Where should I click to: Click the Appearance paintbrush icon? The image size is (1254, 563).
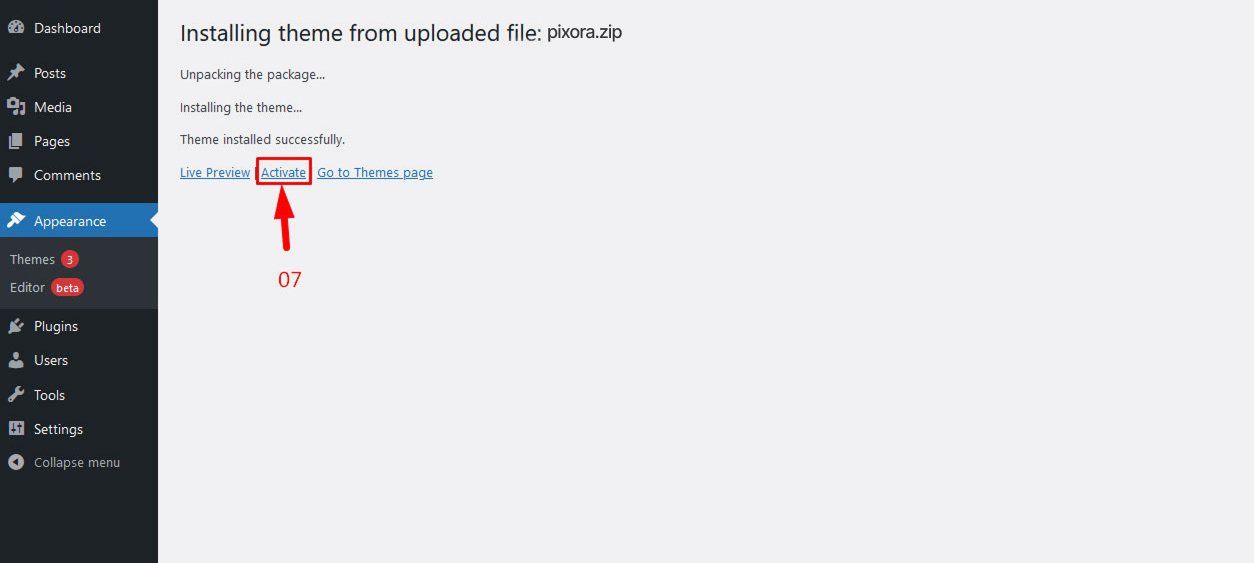point(16,221)
